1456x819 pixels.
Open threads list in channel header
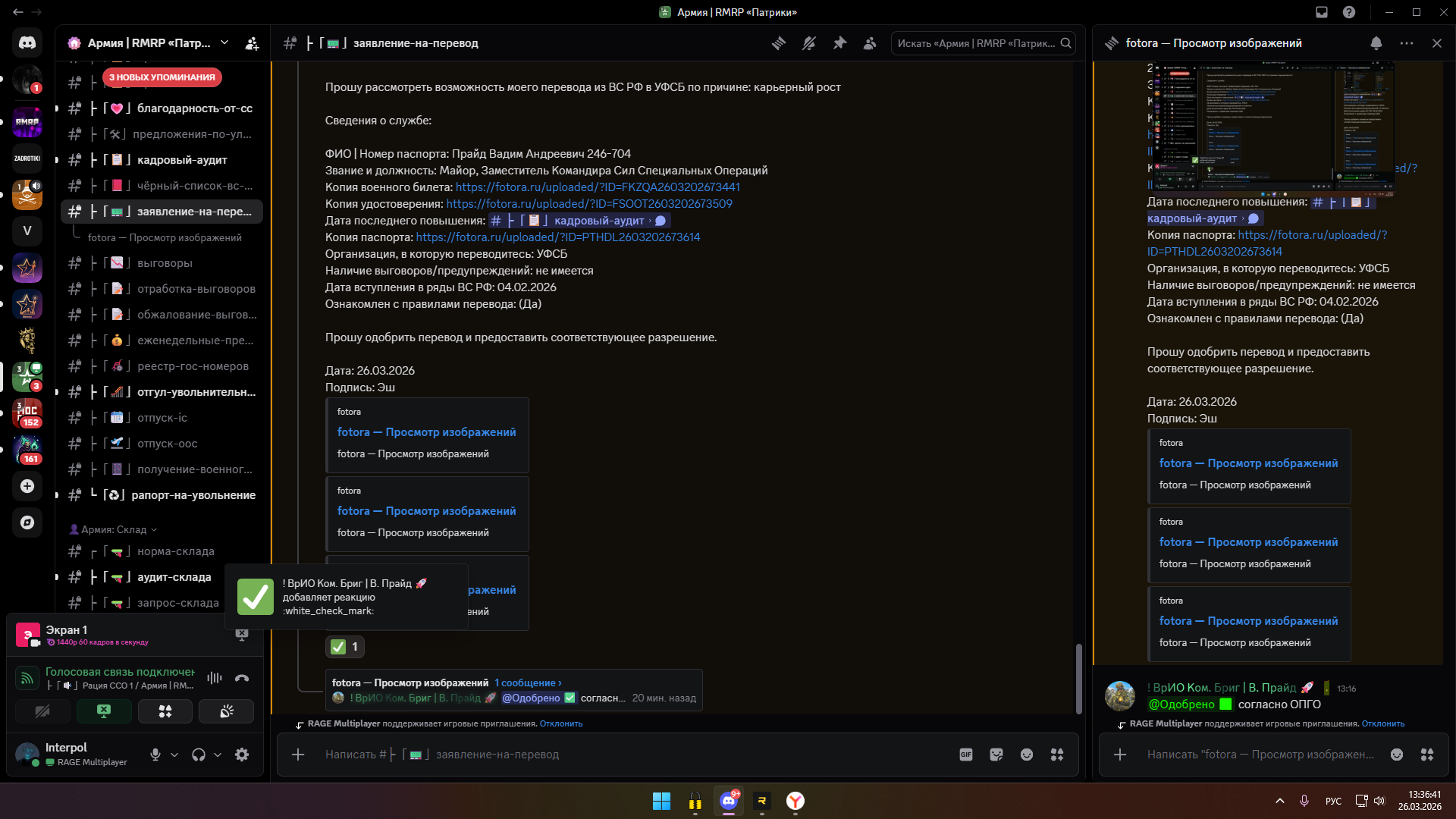(779, 43)
